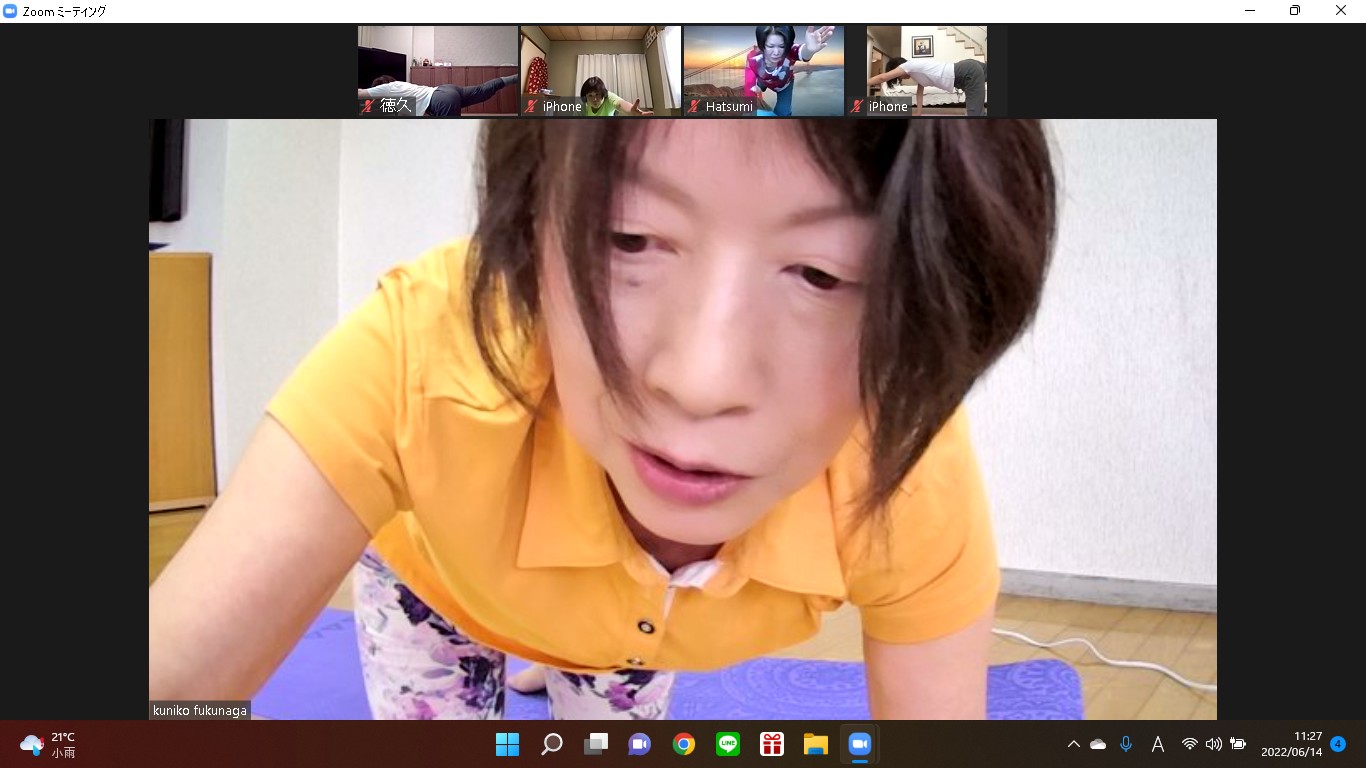1366x768 pixels.
Task: Click the Zoom logo in title bar
Action: (x=10, y=11)
